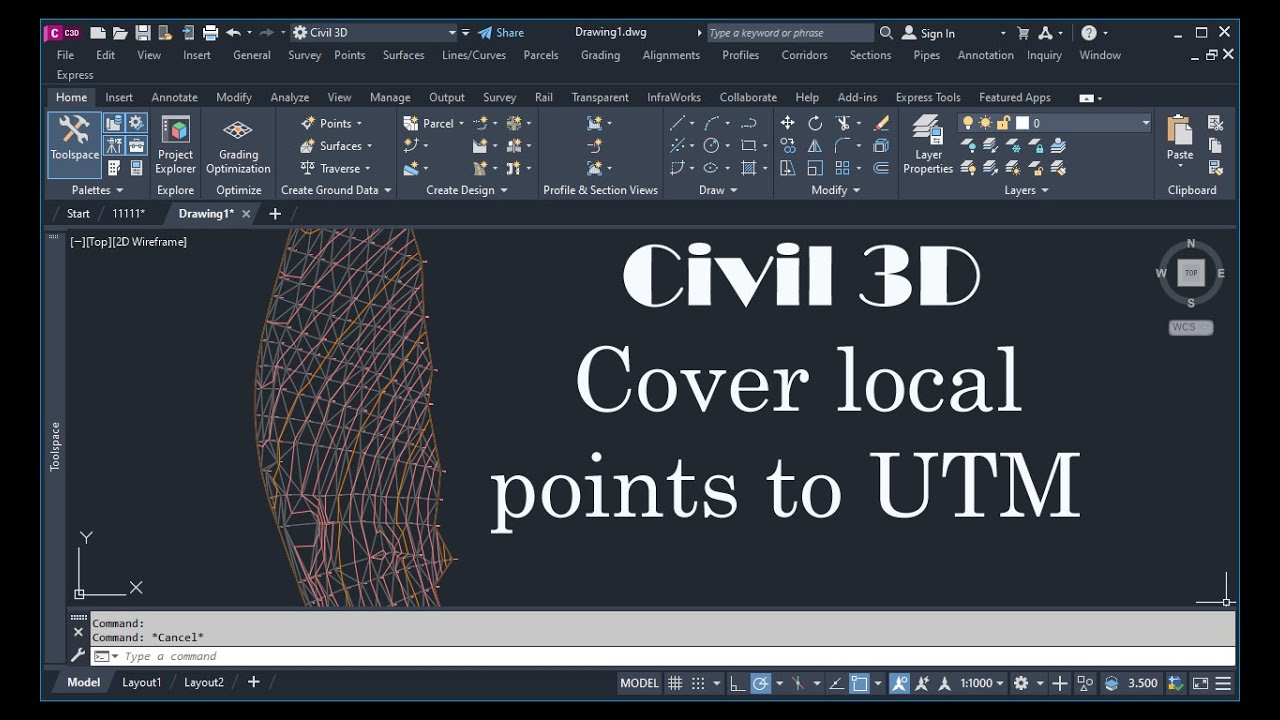Screen dimensions: 1280x720
Task: Select the Mirror tool
Action: pyautogui.click(x=815, y=145)
